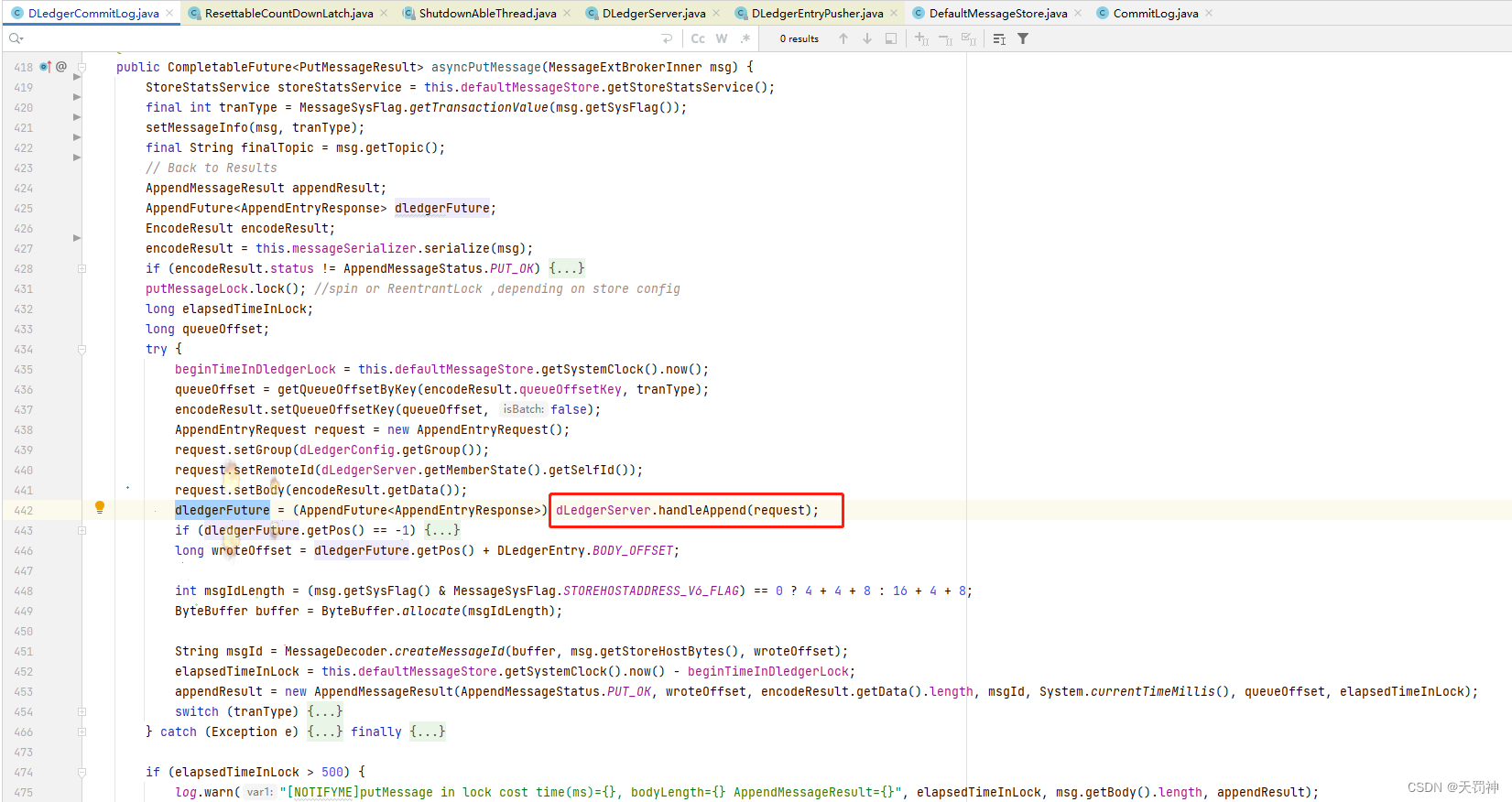Expand the folded if block at line 443
Viewport: 1512px width, 802px height.
click(82, 530)
